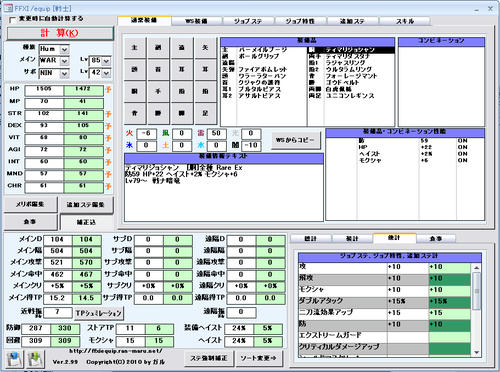
Task: Click the green arrow document icon button
Action: click(x=35, y=359)
